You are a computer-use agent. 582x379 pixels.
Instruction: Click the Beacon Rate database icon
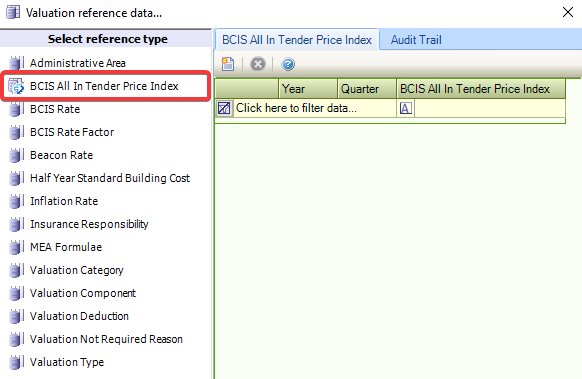coord(16,155)
